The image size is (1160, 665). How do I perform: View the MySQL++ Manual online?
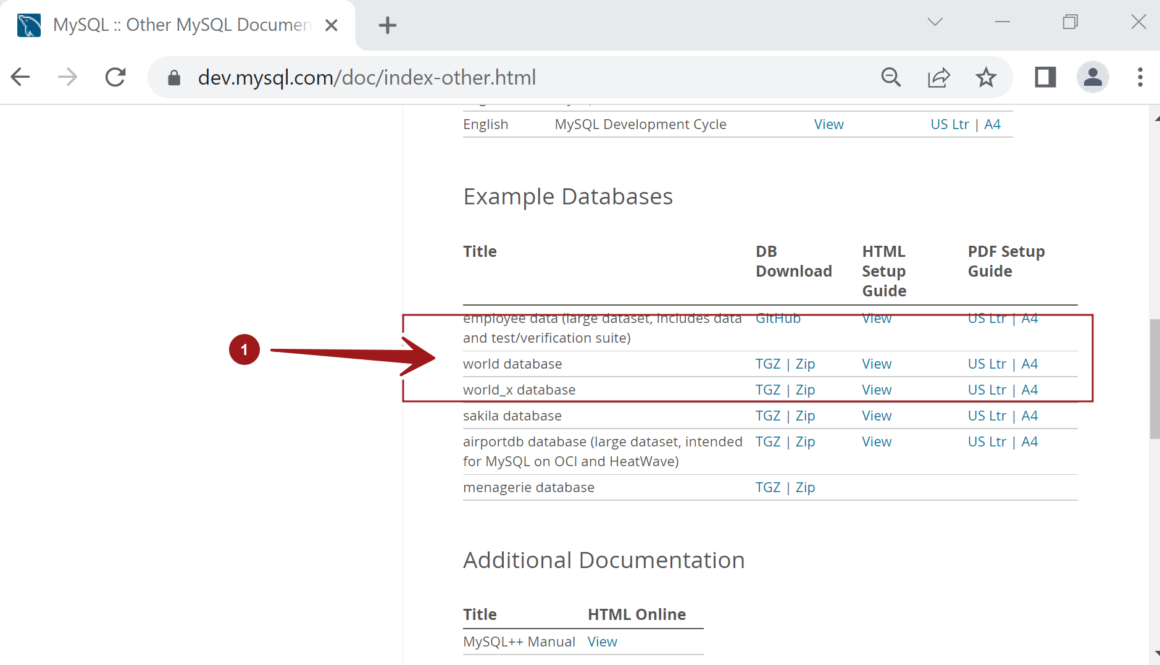tap(602, 642)
